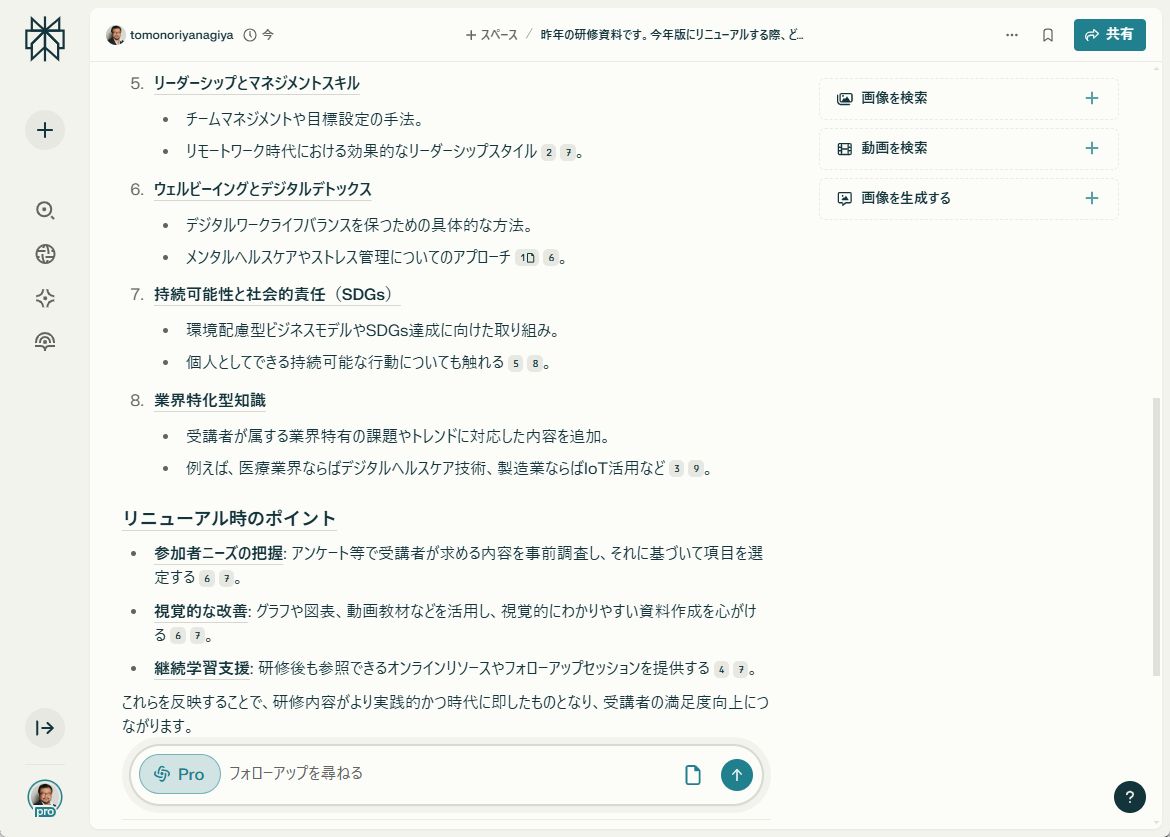Open citation 6 after 定する text

coord(207,579)
